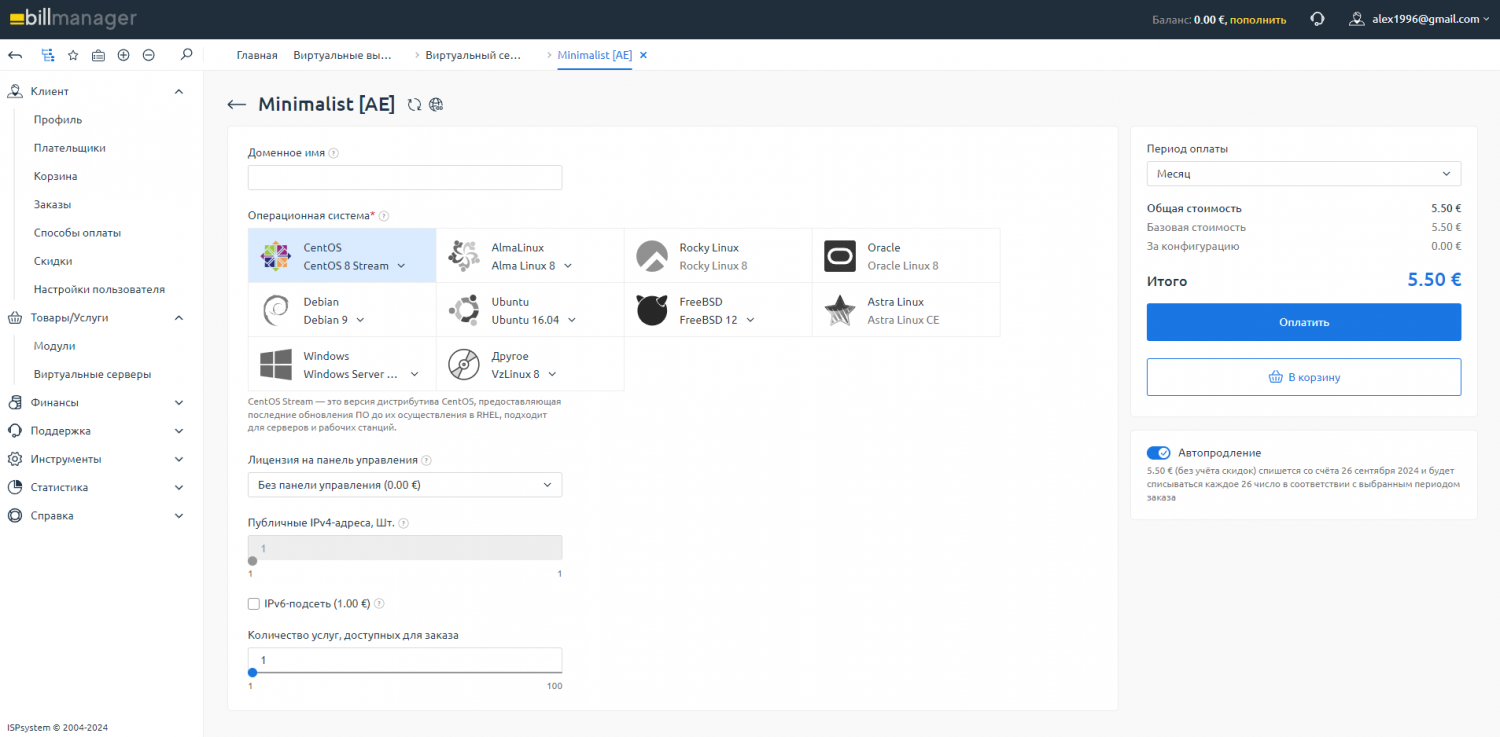1500x737 pixels.
Task: Click the star favorites icon in toolbar
Action: tap(73, 55)
